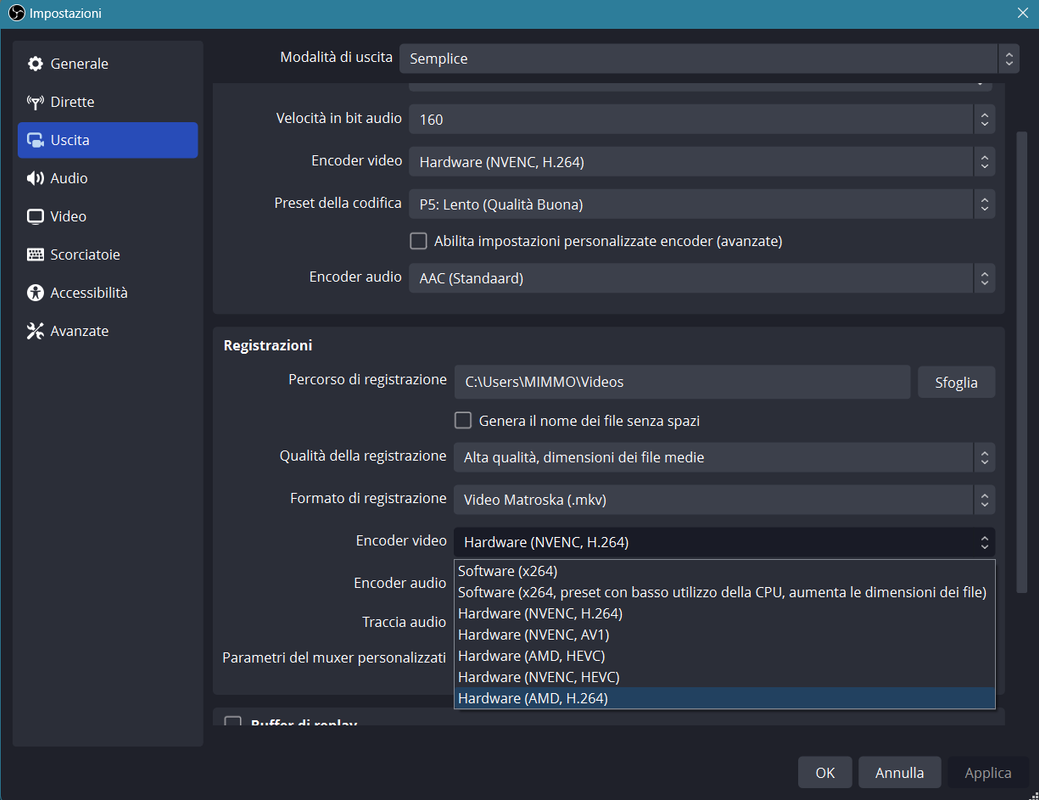This screenshot has height=800, width=1039.
Task: Click the Video monitor icon
Action: pos(35,217)
